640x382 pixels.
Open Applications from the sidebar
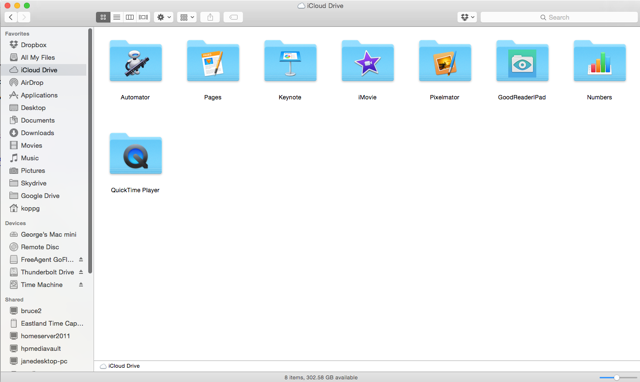(44, 96)
